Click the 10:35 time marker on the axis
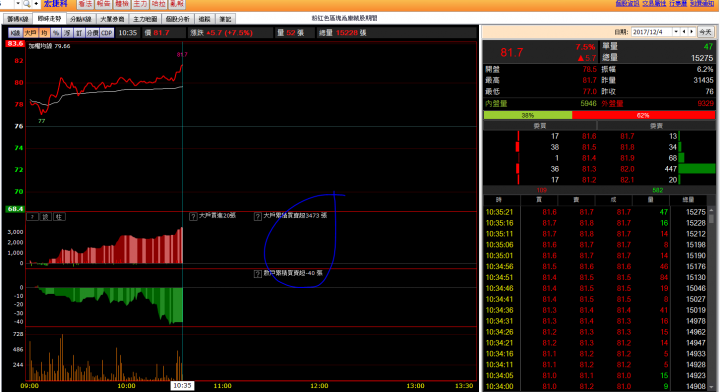The image size is (720, 392). pos(182,386)
